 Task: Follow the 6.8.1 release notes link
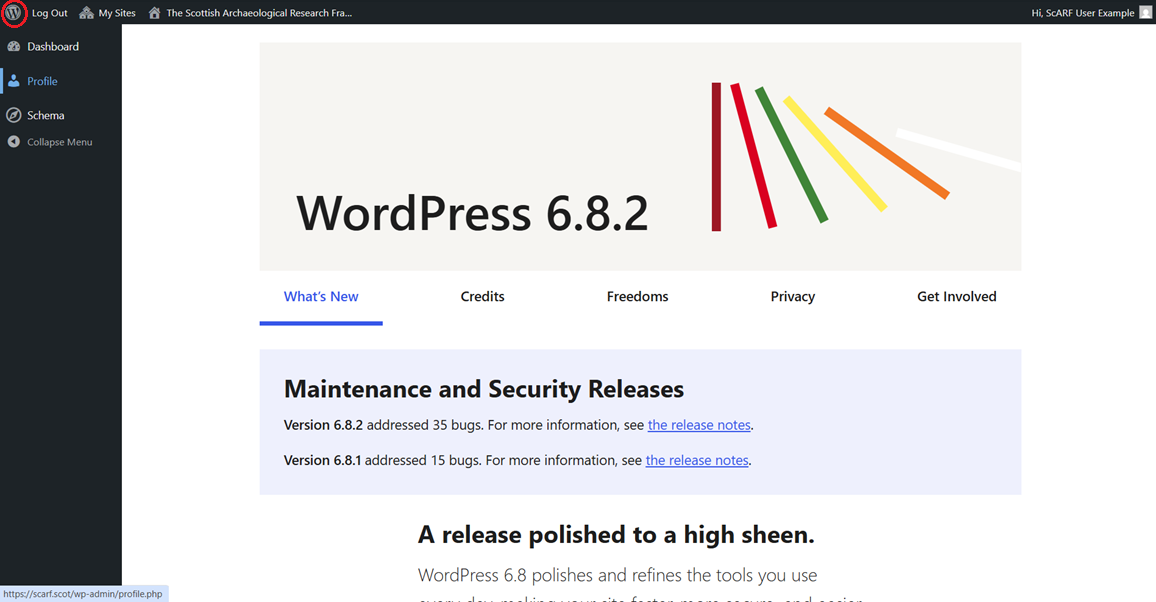point(696,460)
